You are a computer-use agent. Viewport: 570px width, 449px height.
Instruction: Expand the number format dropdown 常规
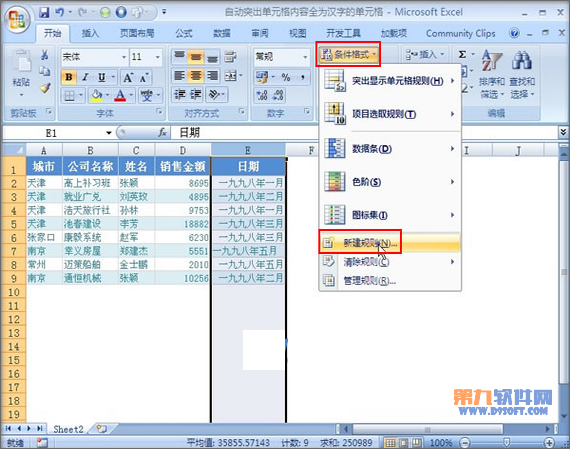click(305, 57)
